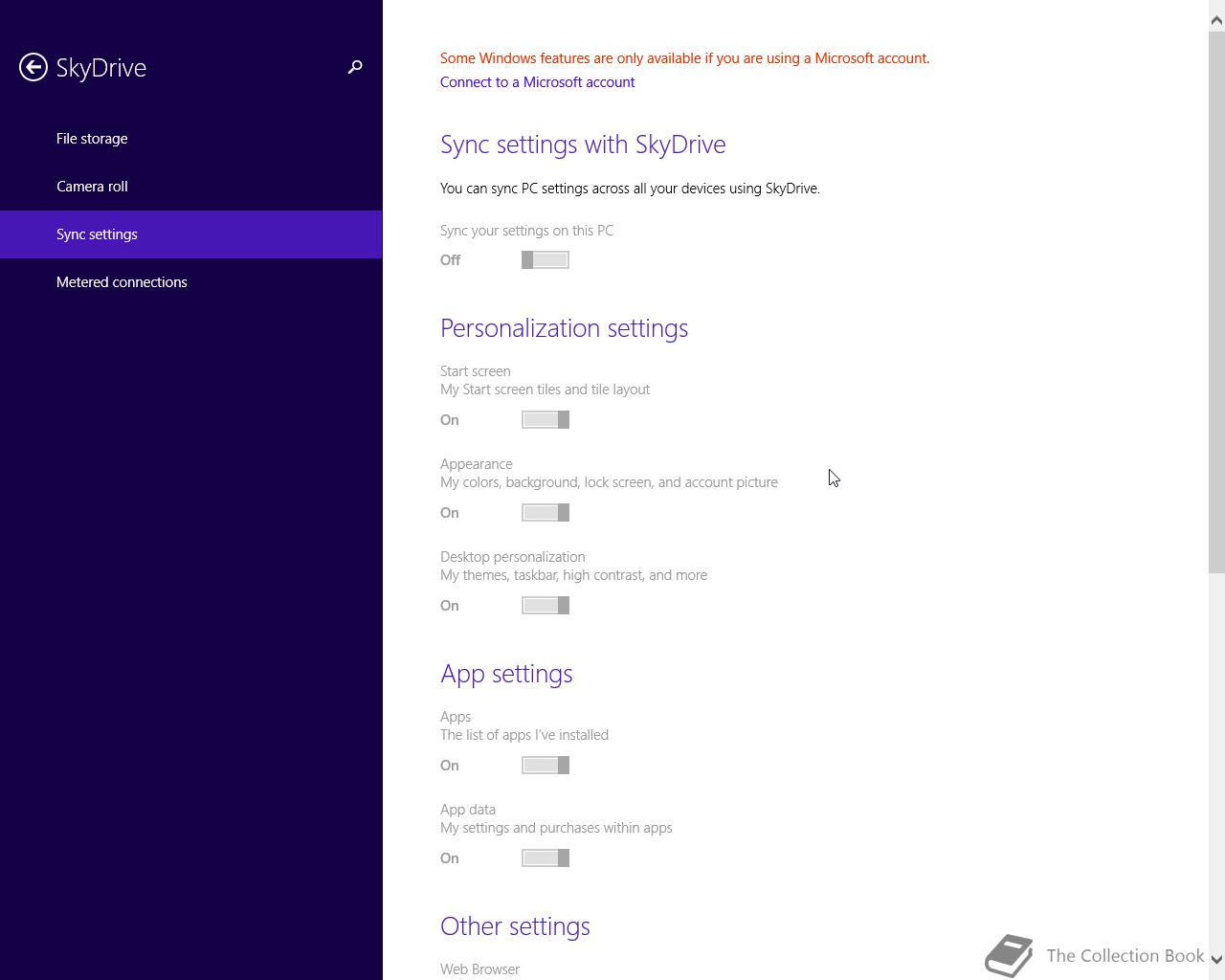Viewport: 1225px width, 980px height.
Task: Go back using the SkyDrive back arrow
Action: click(x=33, y=67)
